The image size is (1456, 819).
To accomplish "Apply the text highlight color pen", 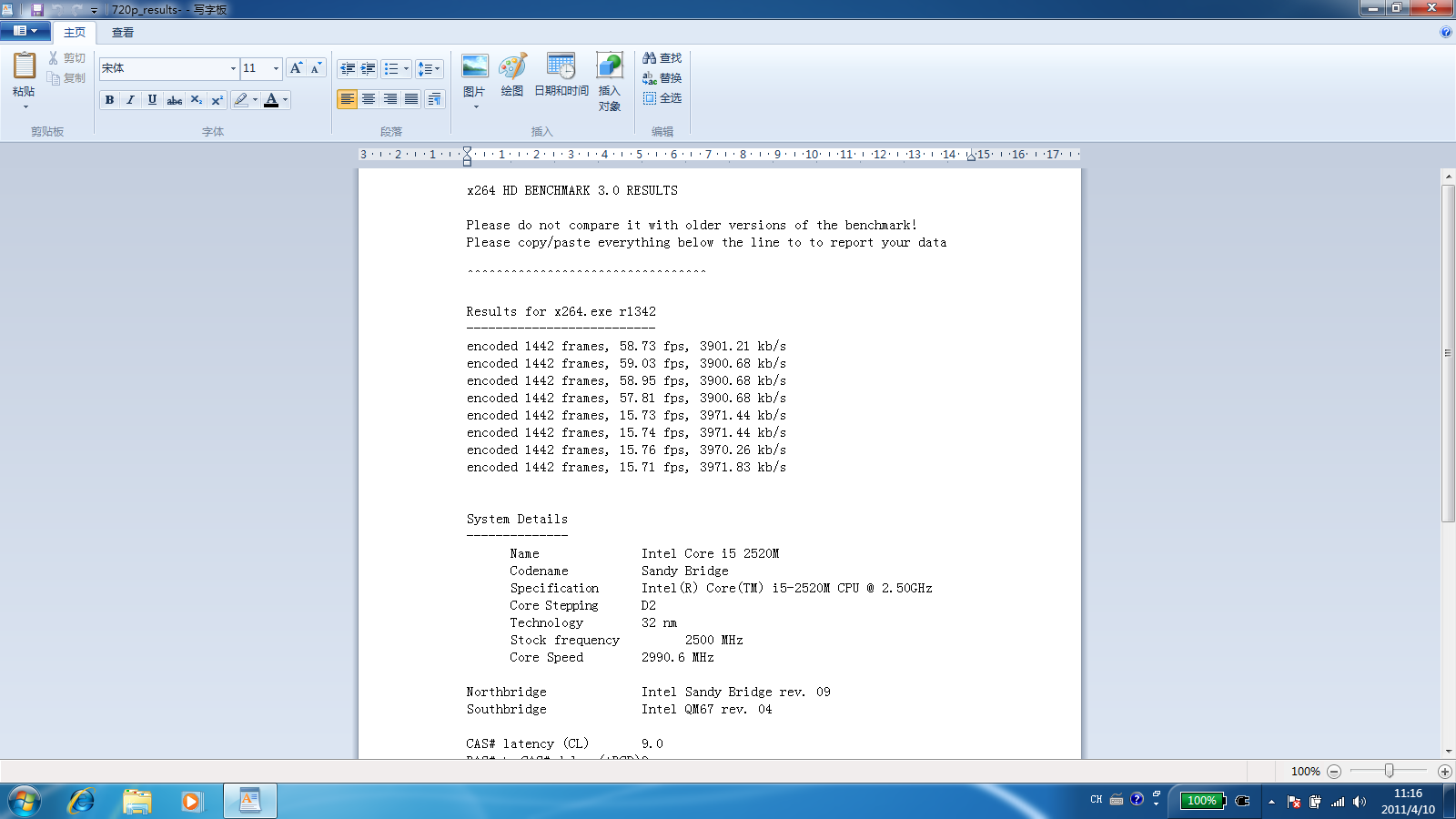I will (240, 100).
